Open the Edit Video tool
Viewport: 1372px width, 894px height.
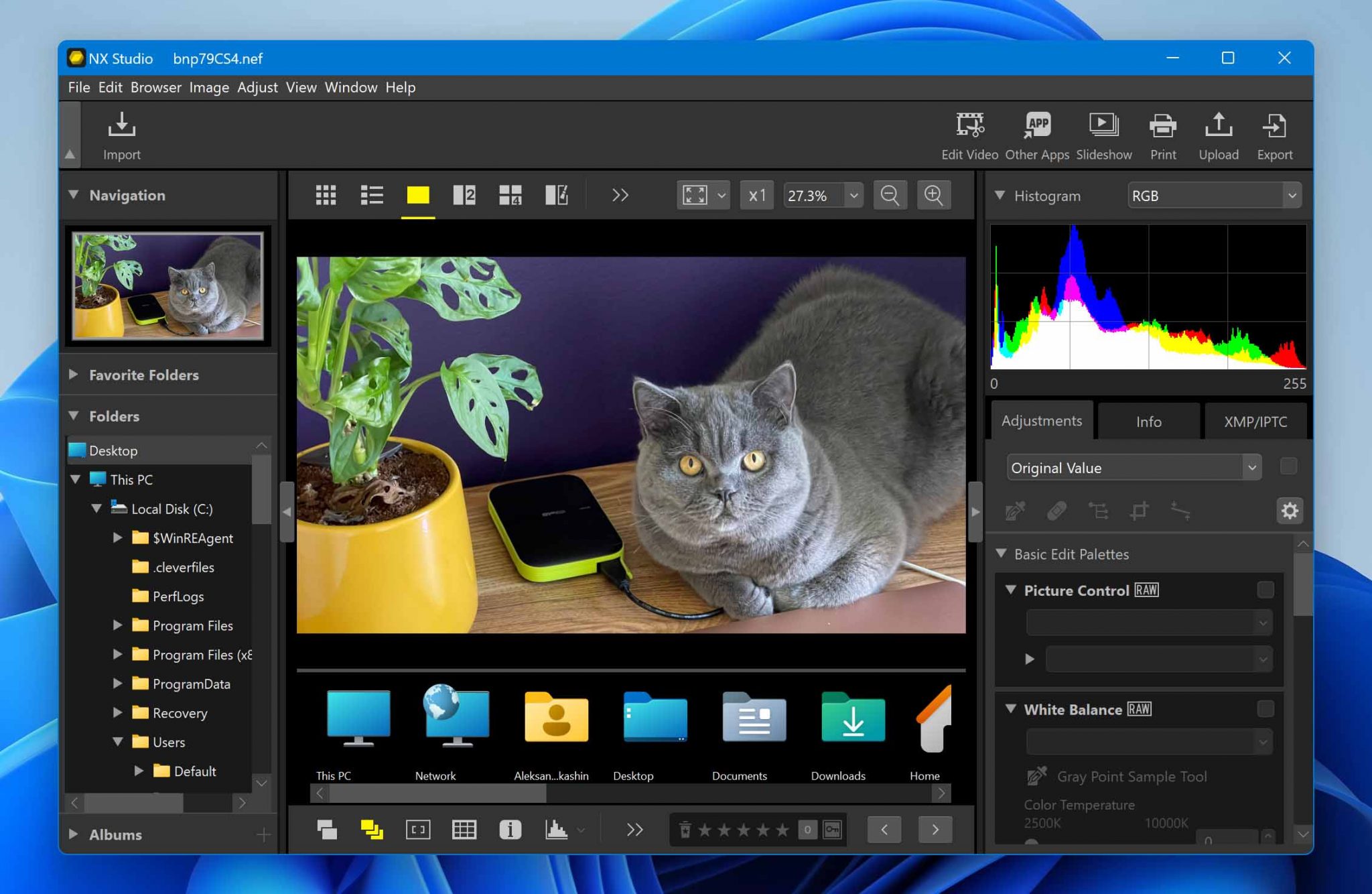969,125
